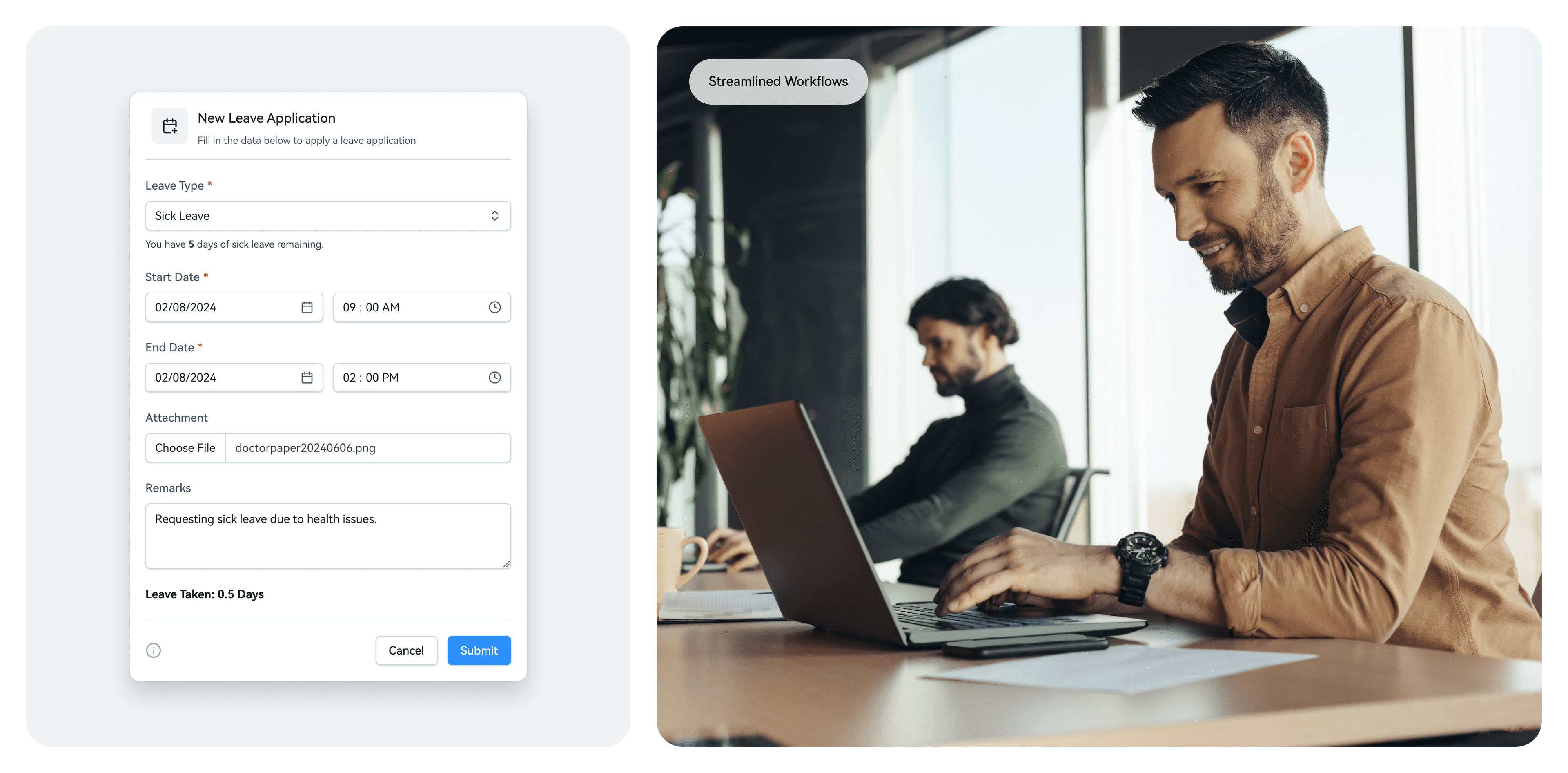Image resolution: width=1568 pixels, height=773 pixels.
Task: Click the End Date time field 02:00 PM
Action: (422, 377)
